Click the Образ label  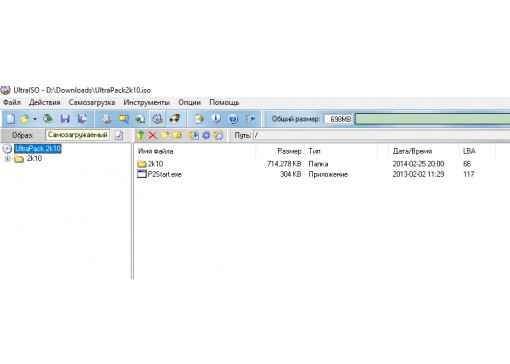point(22,135)
